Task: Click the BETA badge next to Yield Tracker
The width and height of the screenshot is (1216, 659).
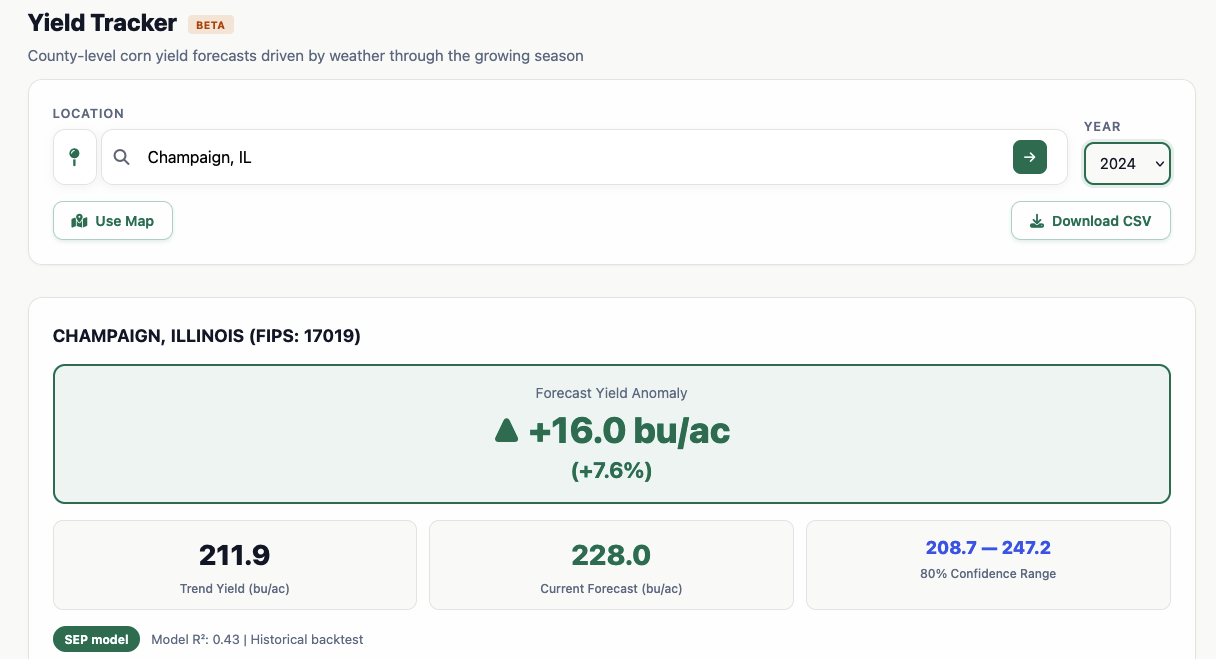Action: tap(211, 24)
